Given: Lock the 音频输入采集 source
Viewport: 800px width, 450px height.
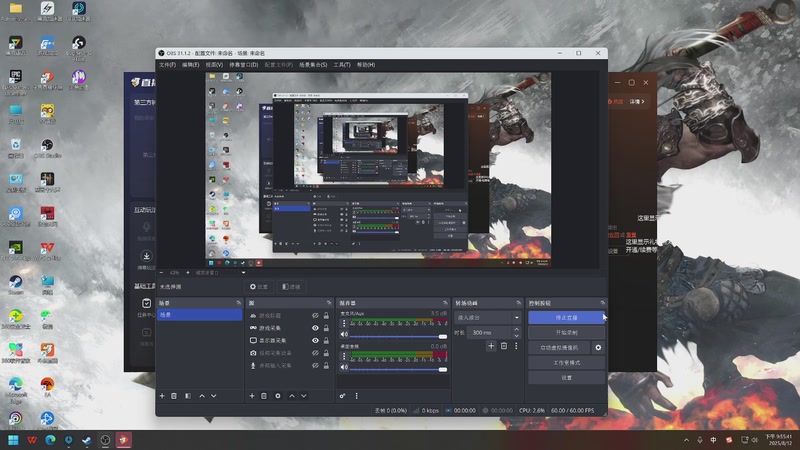Looking at the screenshot, I should [326, 365].
